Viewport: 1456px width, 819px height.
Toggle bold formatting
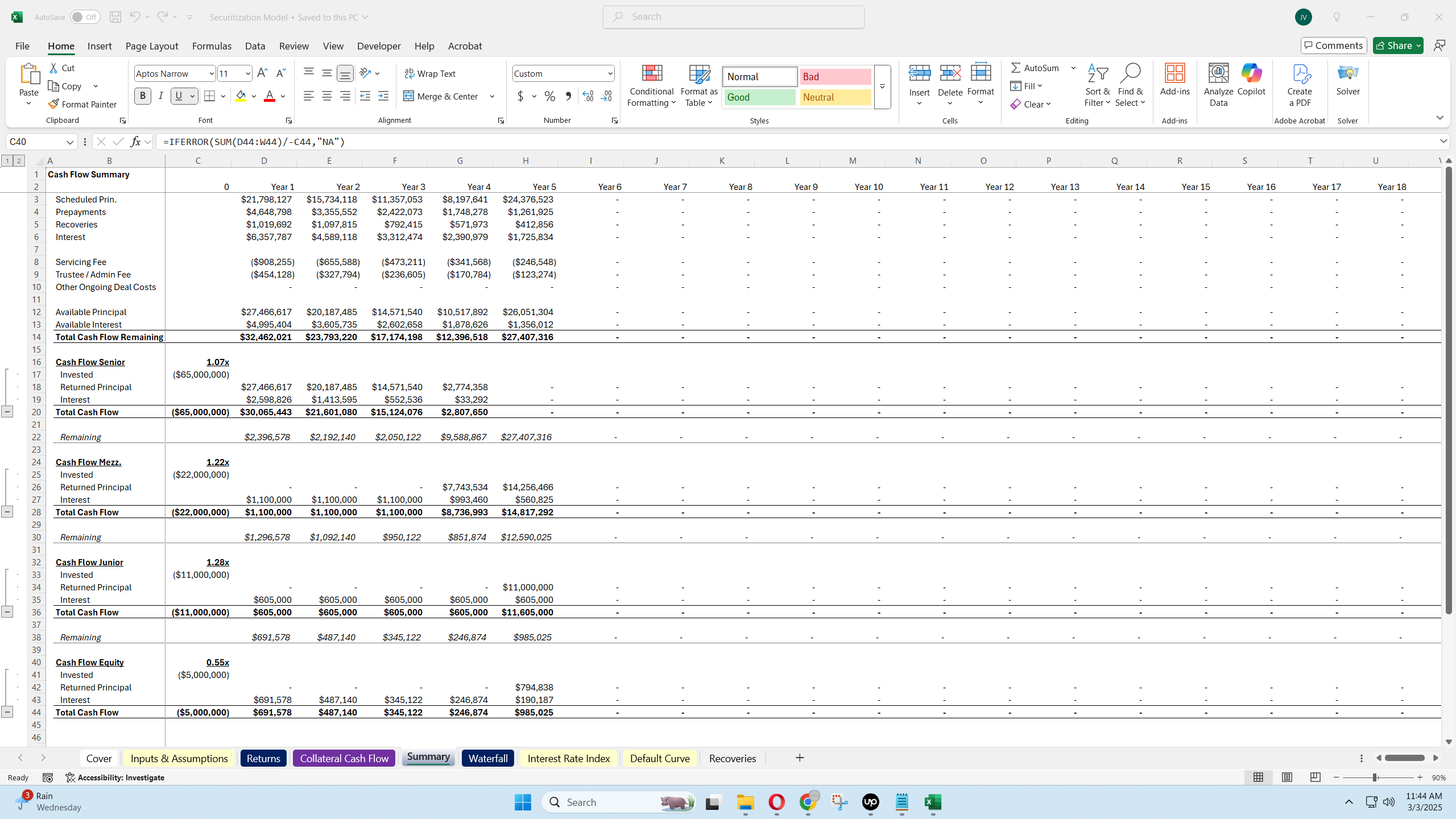143,96
